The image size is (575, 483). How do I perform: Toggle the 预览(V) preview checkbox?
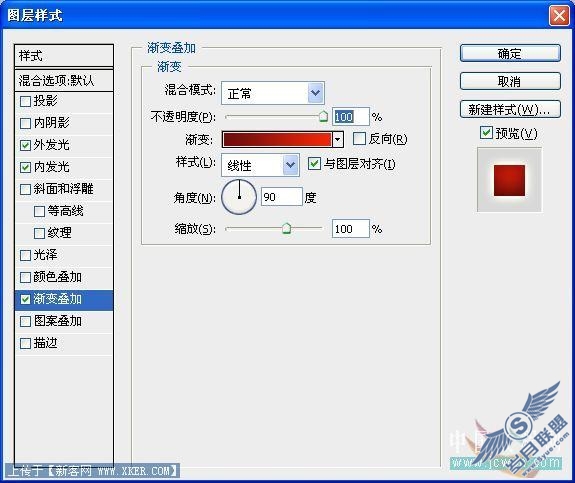click(486, 133)
